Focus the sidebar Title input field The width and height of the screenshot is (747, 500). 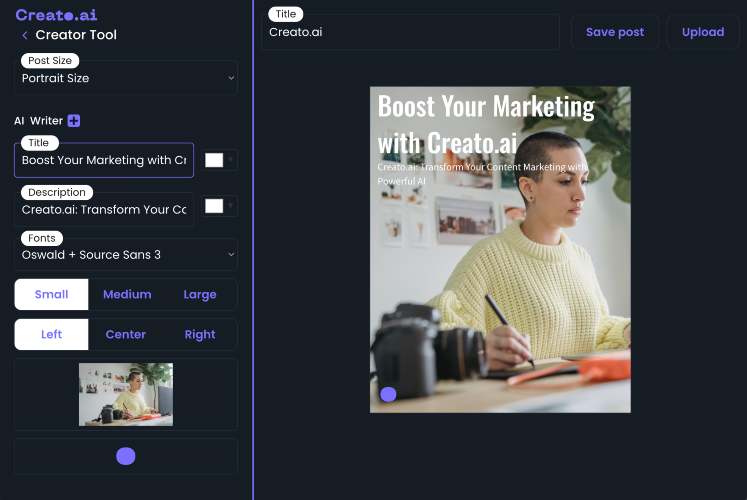(104, 160)
